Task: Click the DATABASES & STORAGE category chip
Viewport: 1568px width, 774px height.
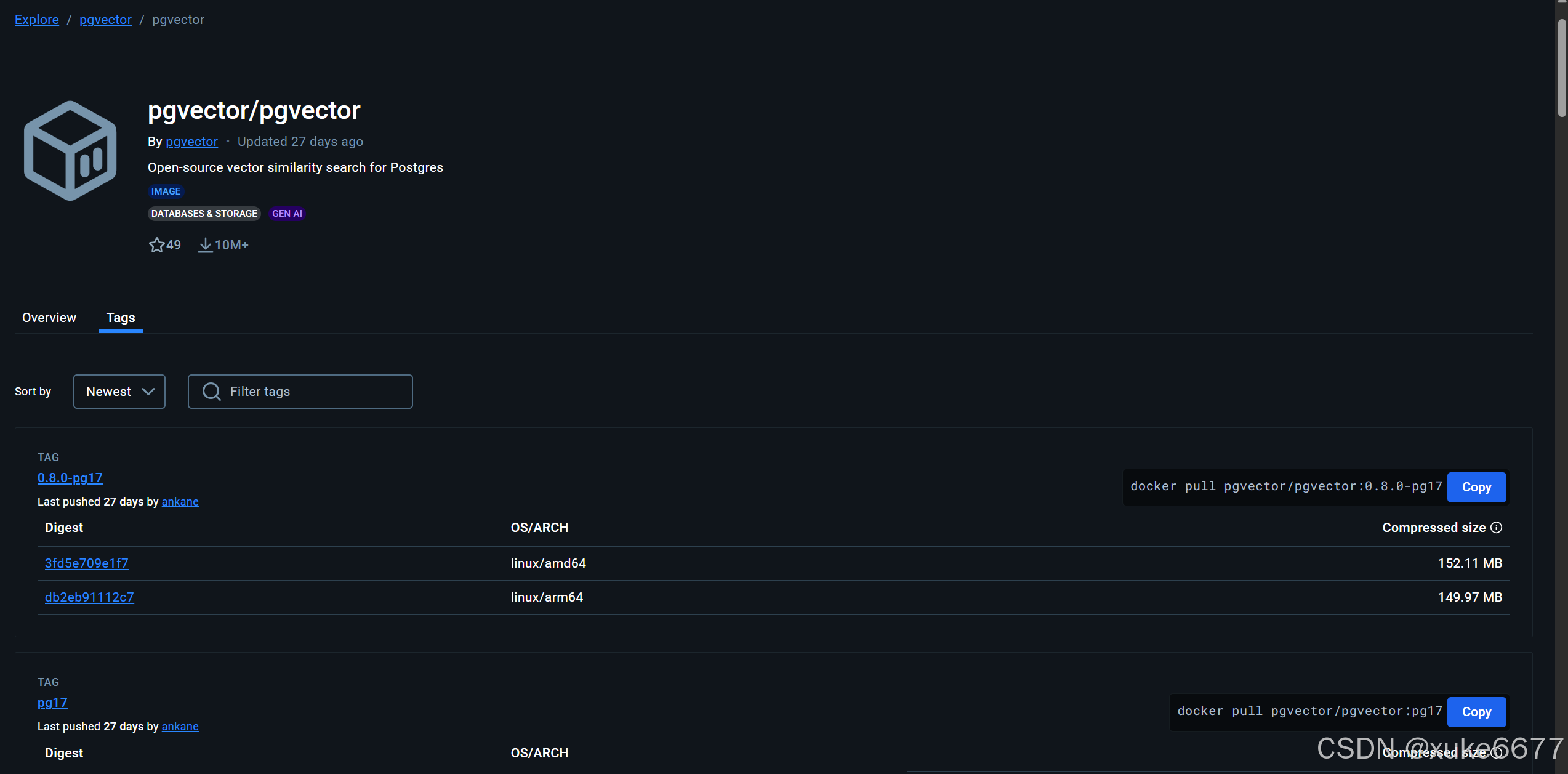Action: point(204,214)
